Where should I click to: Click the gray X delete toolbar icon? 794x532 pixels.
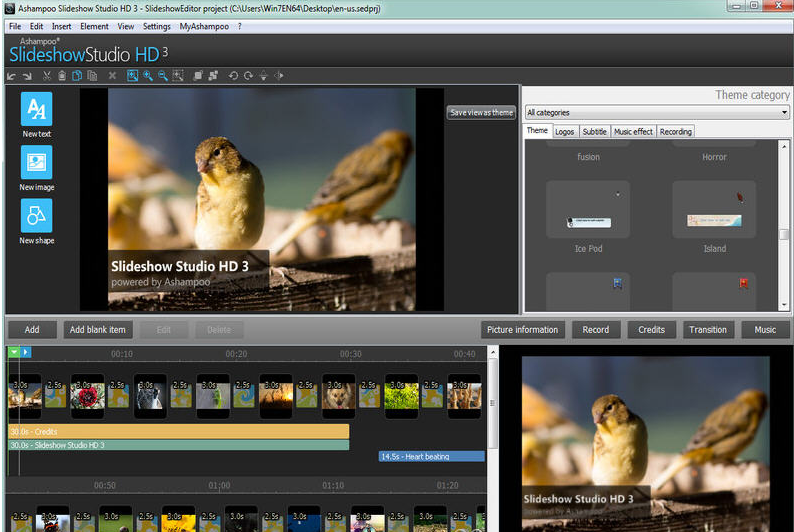(x=112, y=76)
